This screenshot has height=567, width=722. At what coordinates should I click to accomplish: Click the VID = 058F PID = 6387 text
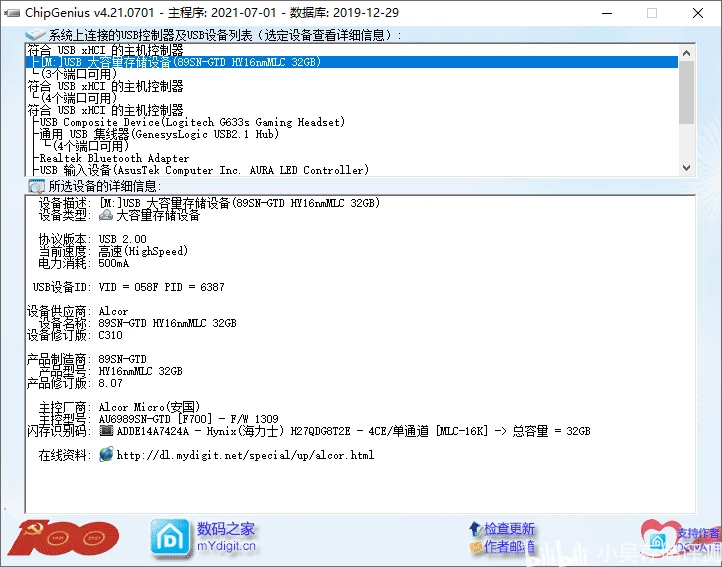161,287
